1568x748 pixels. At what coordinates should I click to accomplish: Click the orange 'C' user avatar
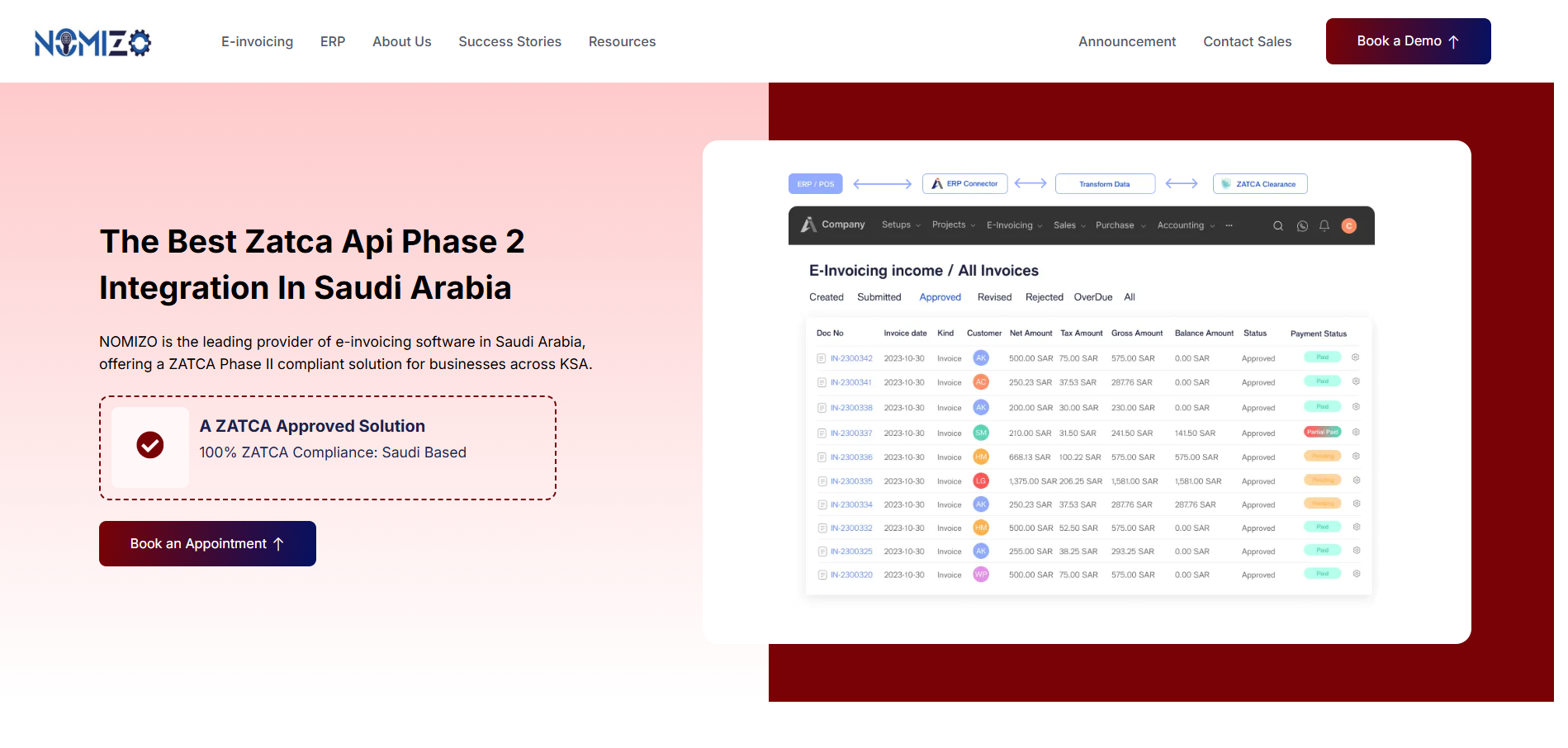(1348, 226)
